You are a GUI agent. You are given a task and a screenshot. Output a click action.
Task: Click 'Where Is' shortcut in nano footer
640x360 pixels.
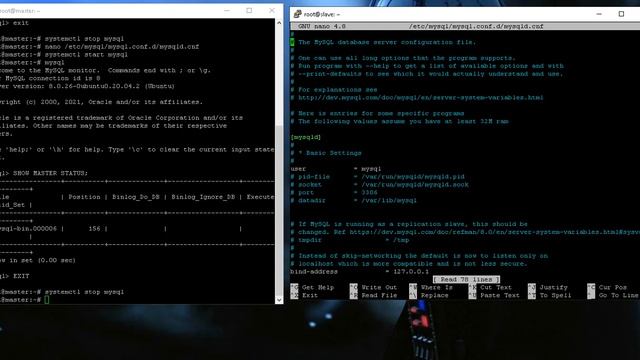point(431,287)
